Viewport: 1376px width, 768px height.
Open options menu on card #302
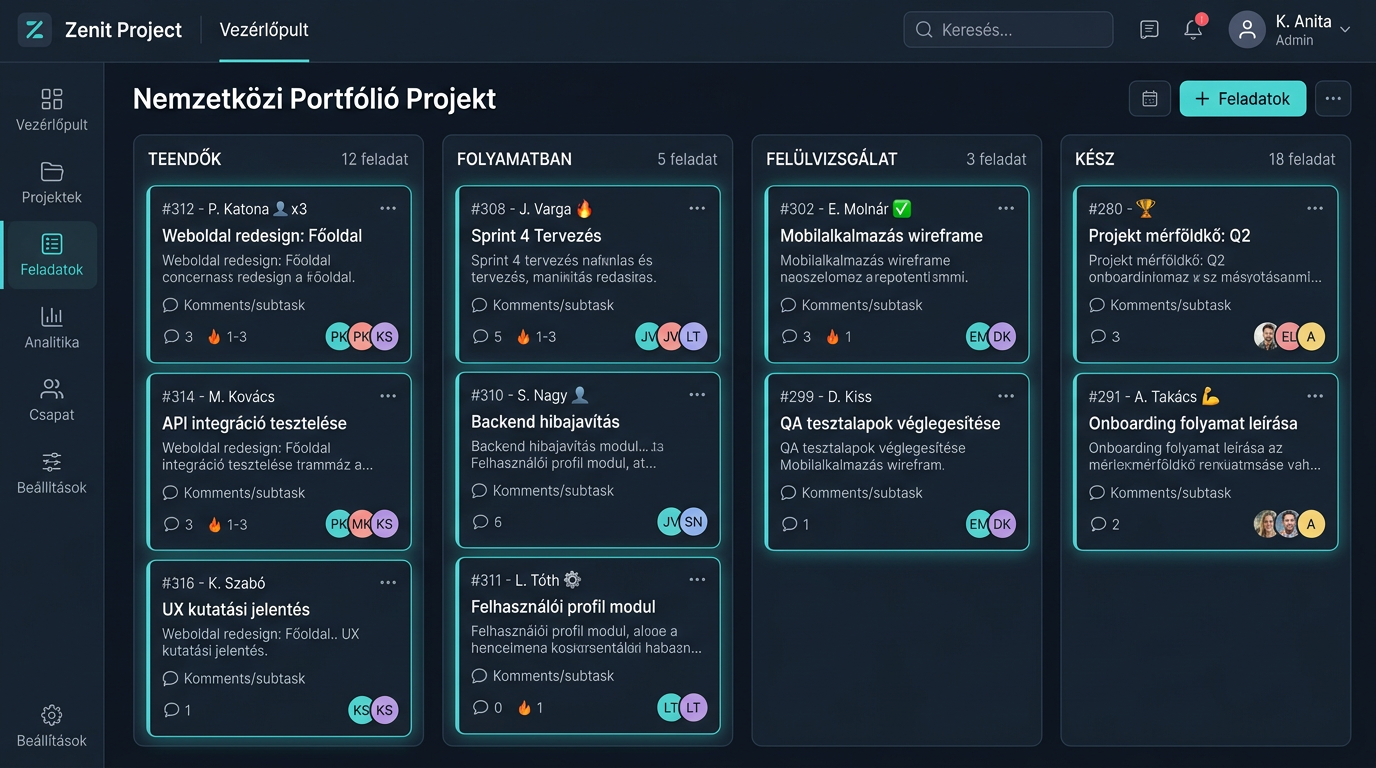tap(1006, 208)
